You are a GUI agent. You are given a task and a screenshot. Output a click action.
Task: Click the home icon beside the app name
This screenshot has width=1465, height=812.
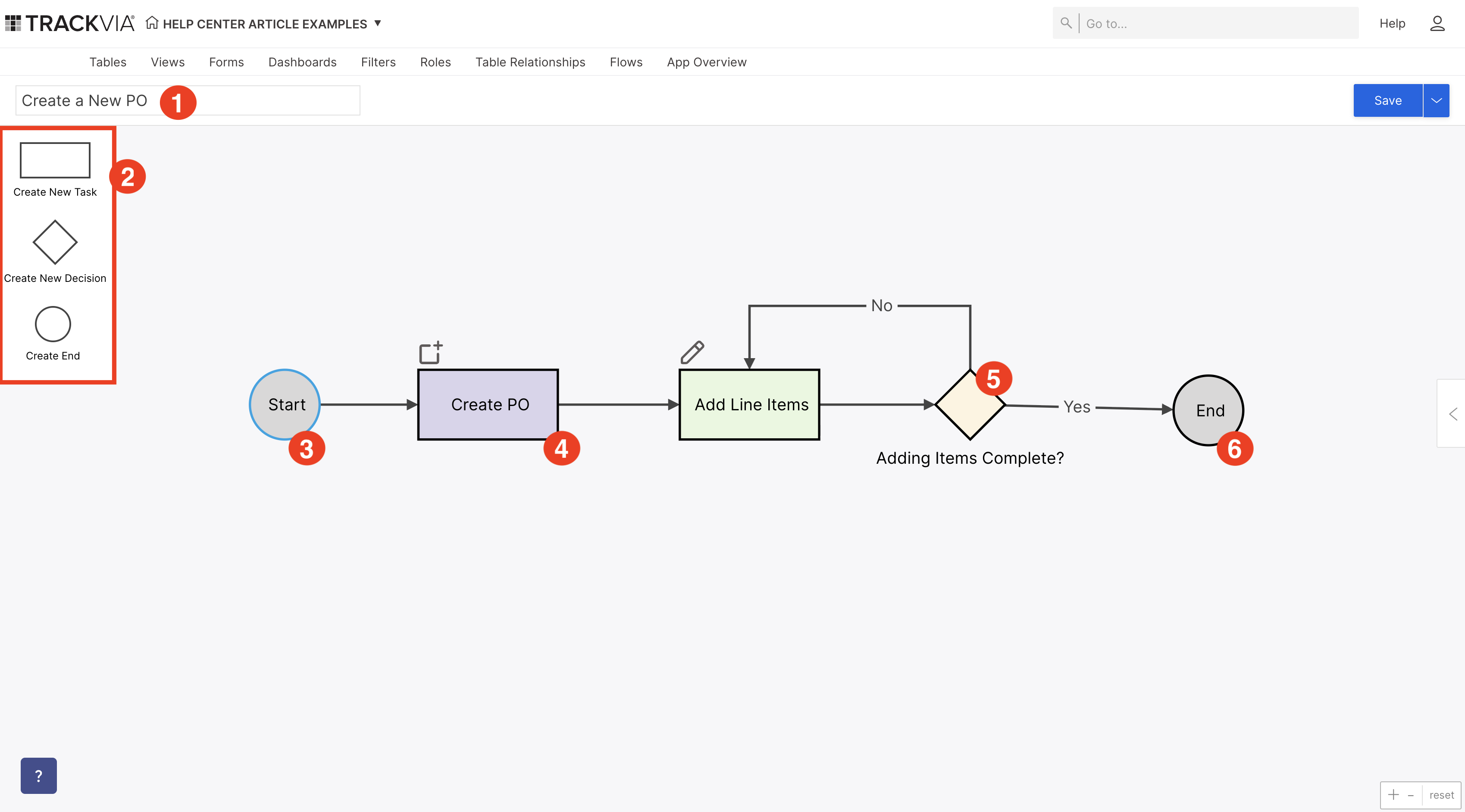[x=151, y=23]
